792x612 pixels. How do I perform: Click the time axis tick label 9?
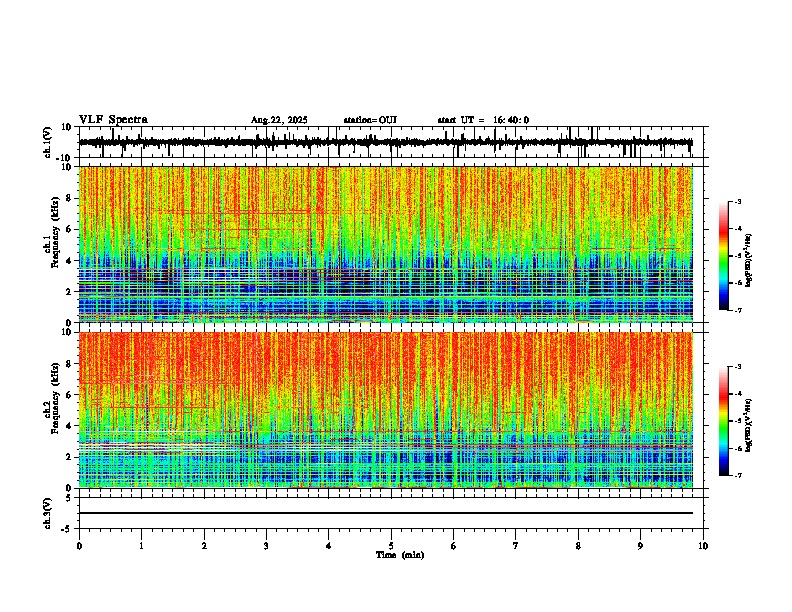click(x=640, y=546)
